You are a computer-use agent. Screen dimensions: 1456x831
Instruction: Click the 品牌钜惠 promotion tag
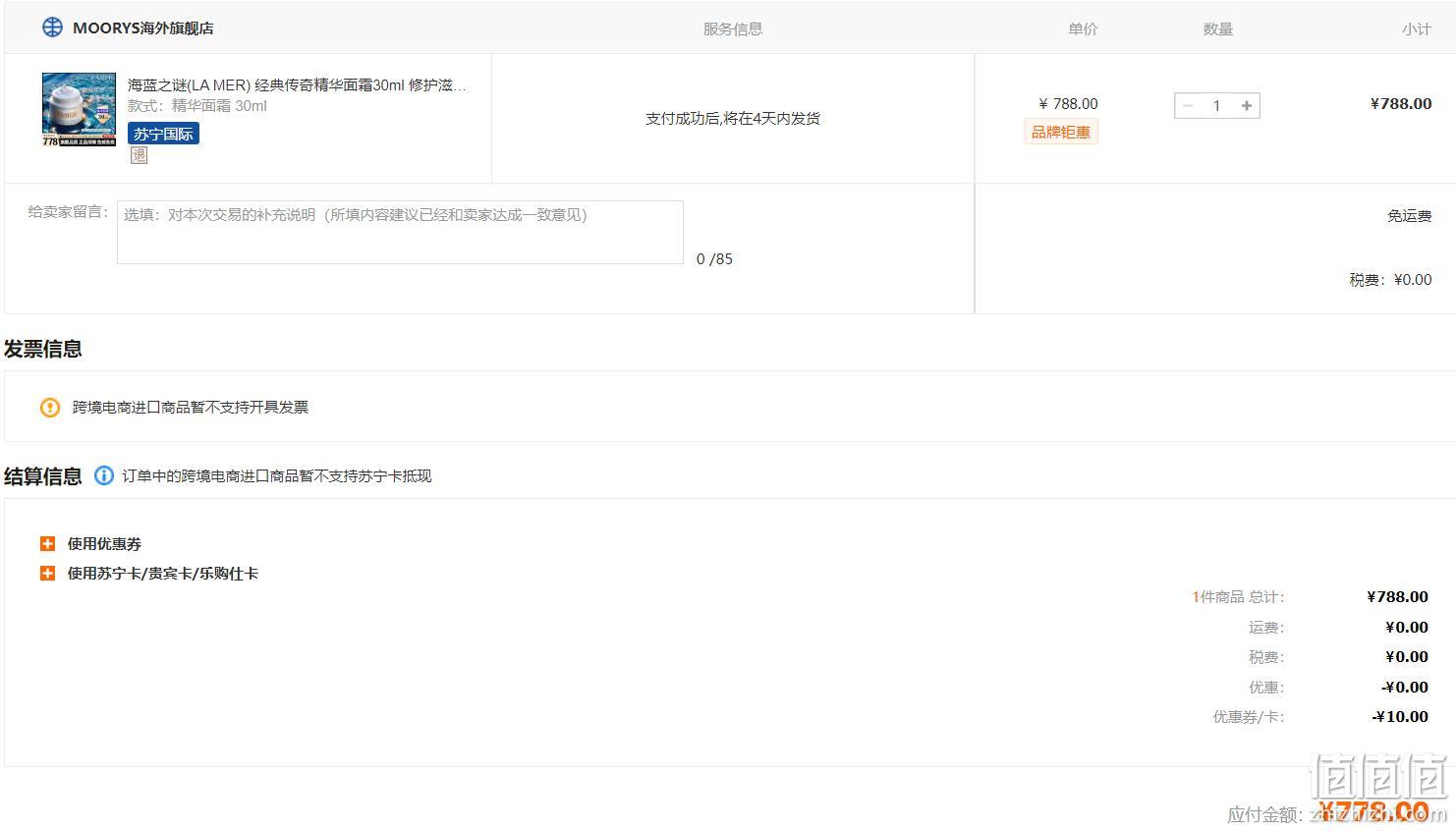[x=1061, y=132]
